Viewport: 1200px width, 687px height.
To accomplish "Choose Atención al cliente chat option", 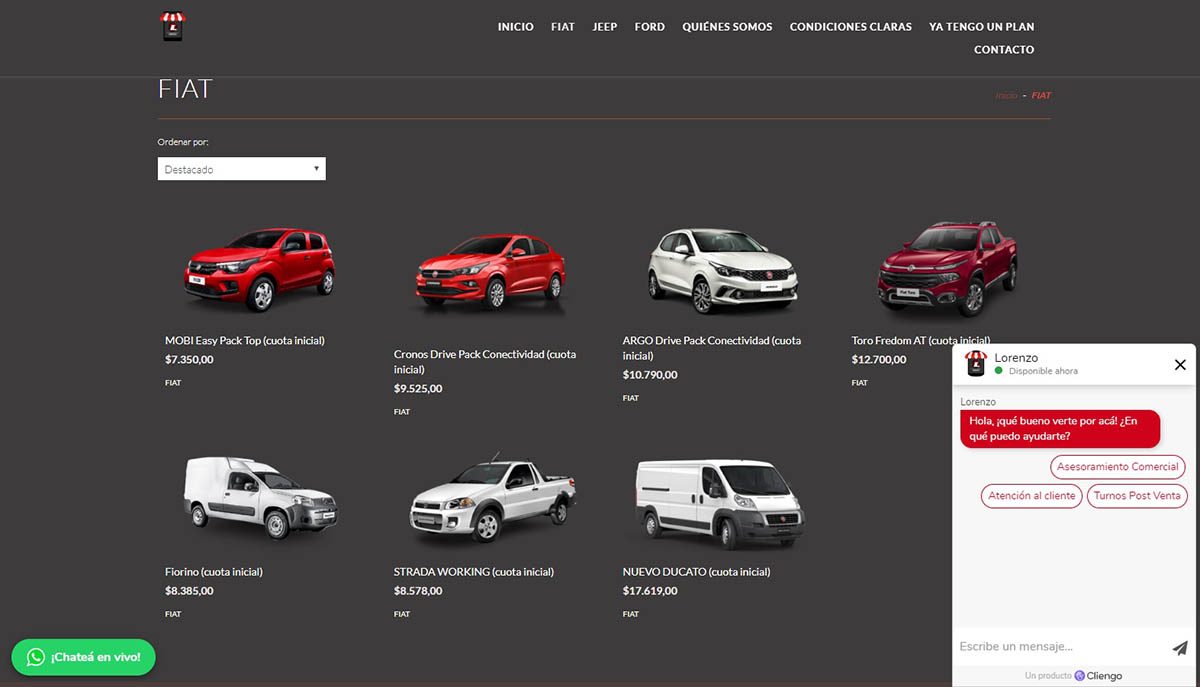I will (1031, 496).
